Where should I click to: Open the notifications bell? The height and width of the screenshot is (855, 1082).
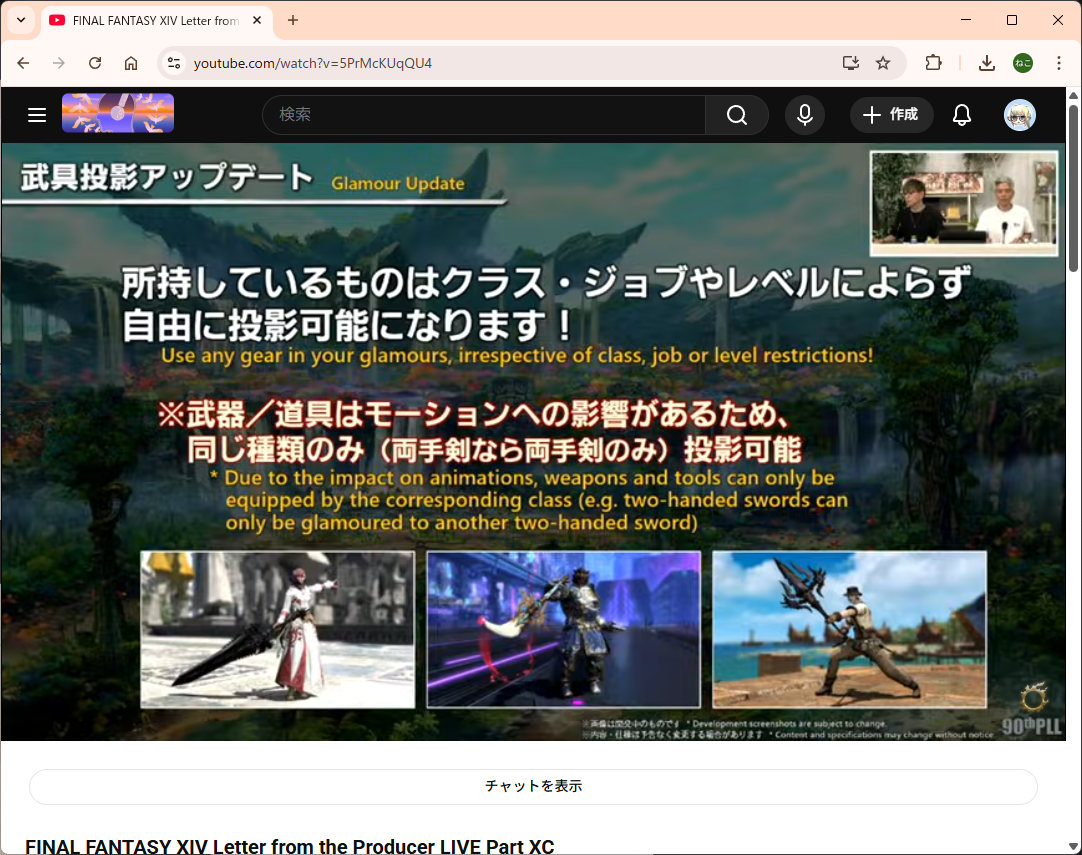(x=962, y=115)
